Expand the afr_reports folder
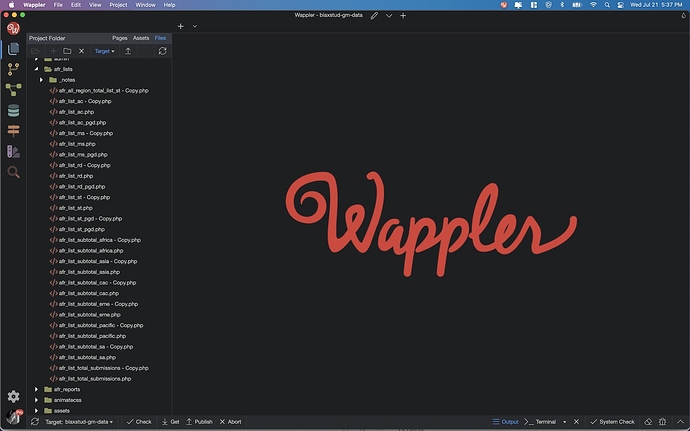 click(37, 390)
